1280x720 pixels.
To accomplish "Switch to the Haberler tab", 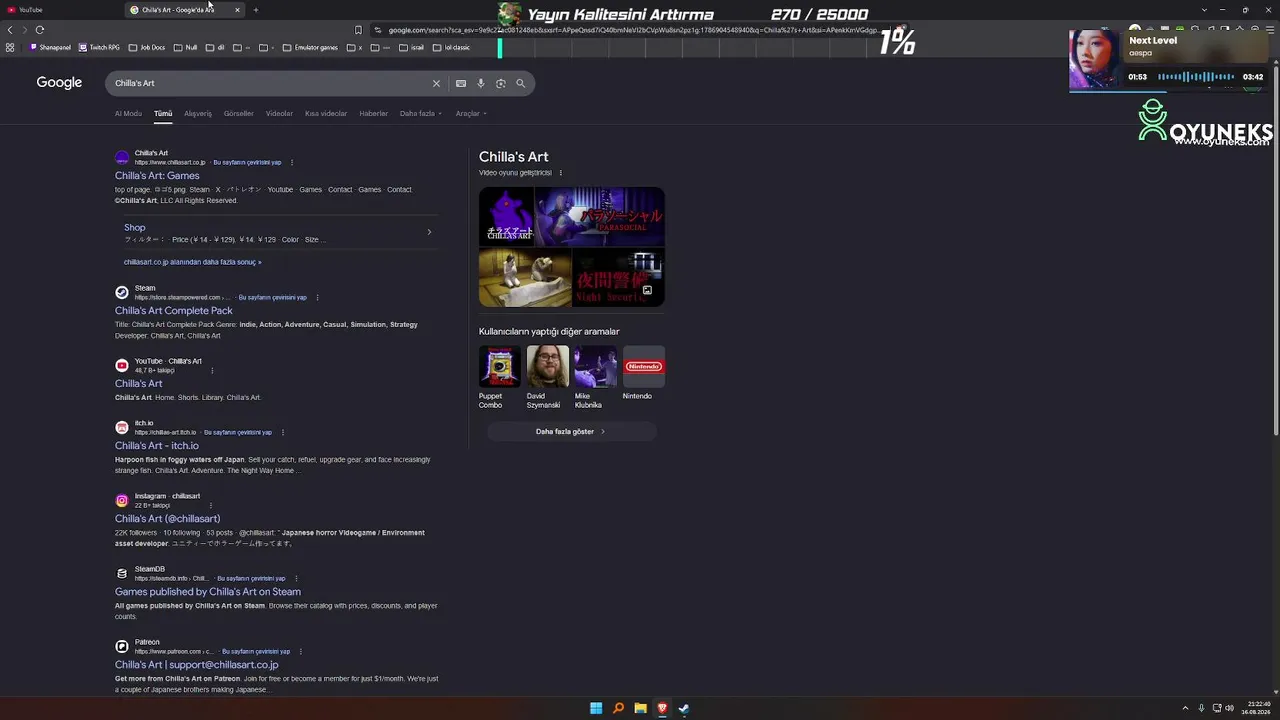I will click(x=373, y=113).
